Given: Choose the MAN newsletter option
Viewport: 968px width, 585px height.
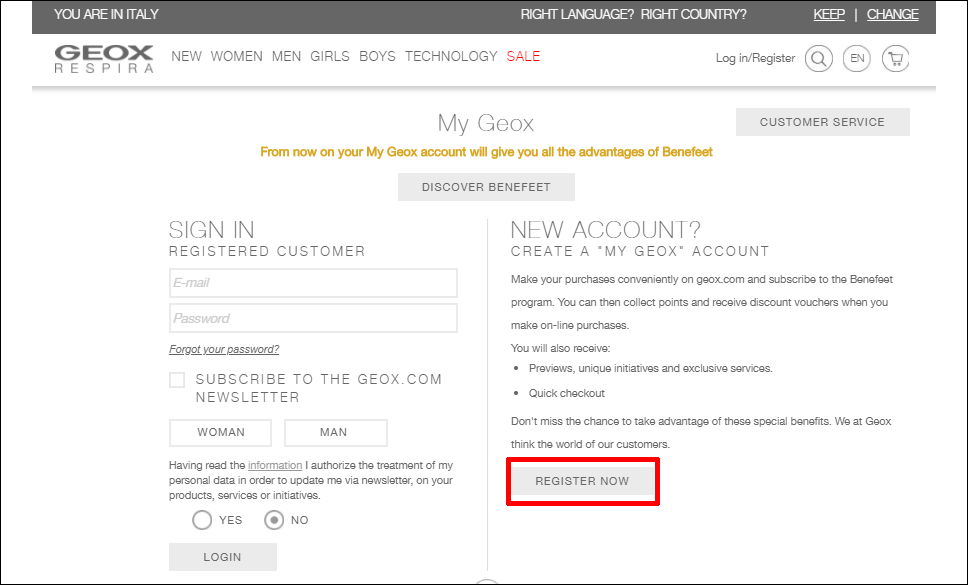Looking at the screenshot, I should tap(336, 433).
